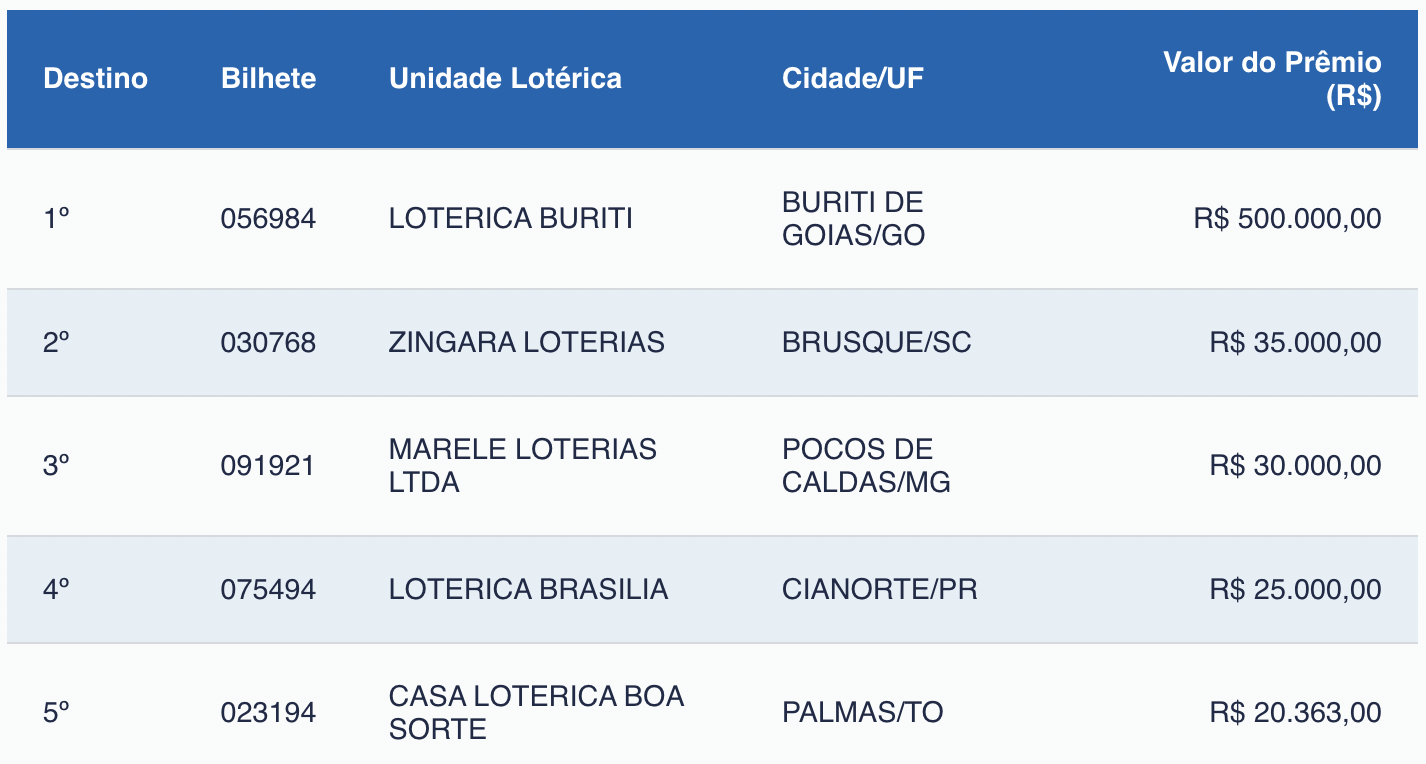Select ticket number 091921
The image size is (1426, 764).
click(x=267, y=466)
